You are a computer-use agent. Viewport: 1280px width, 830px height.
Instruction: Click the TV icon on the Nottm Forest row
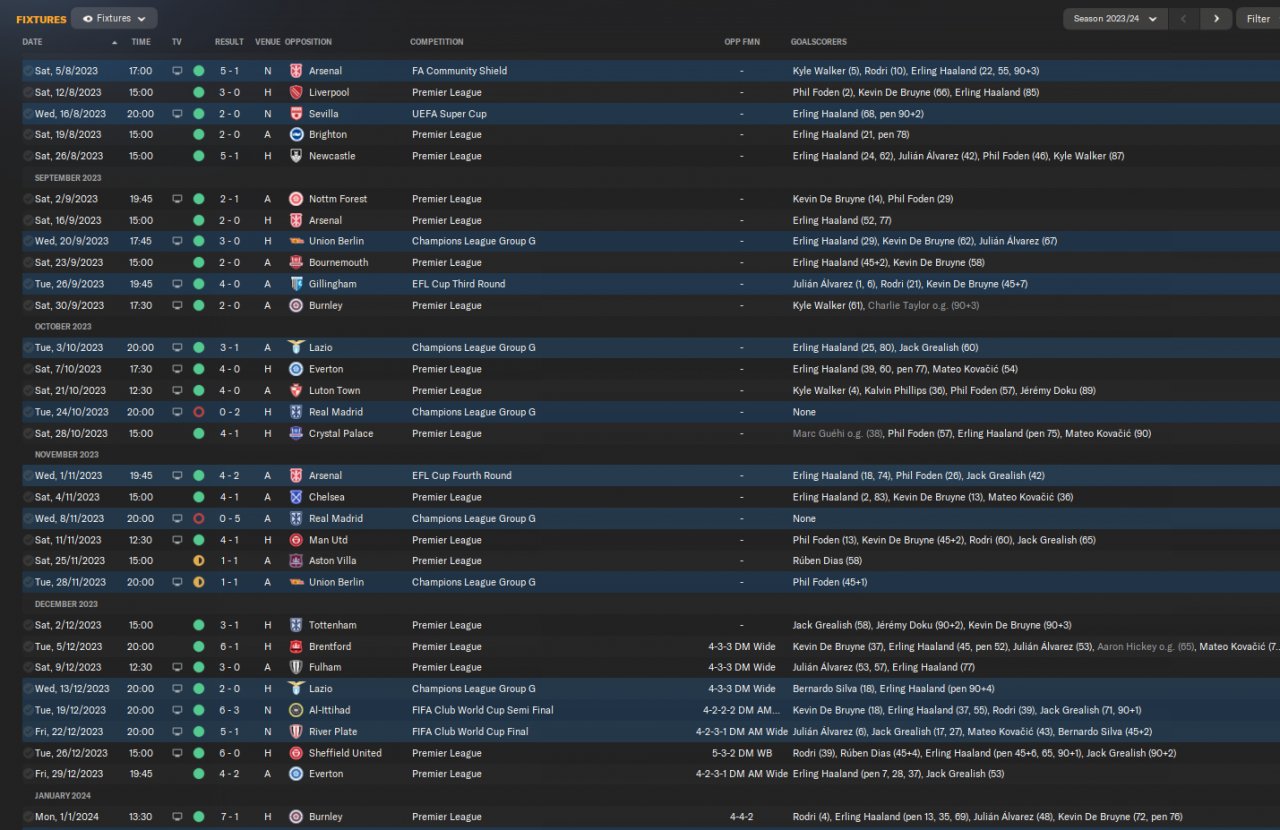[x=178, y=199]
